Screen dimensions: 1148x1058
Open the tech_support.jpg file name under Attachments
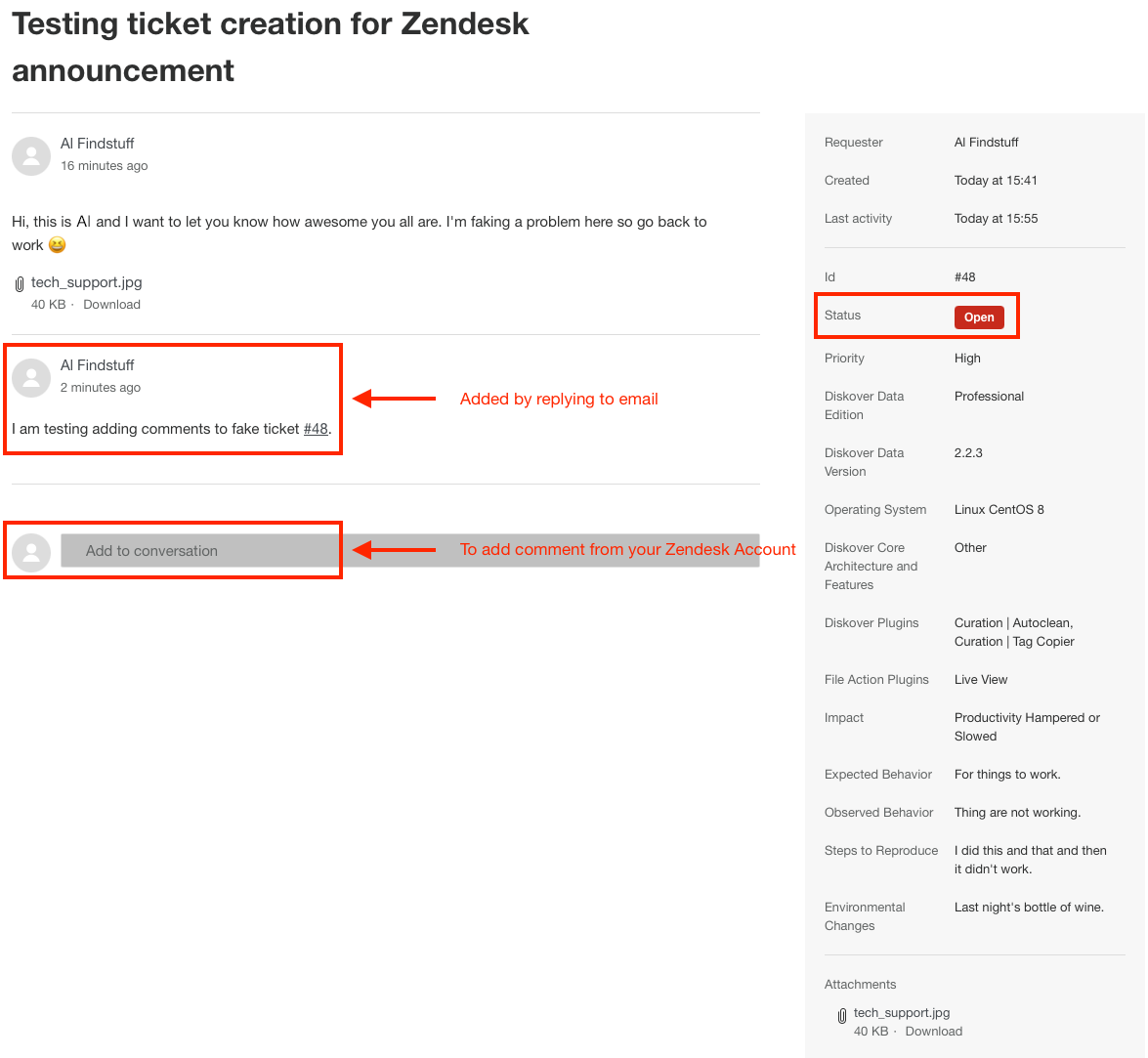901,1013
